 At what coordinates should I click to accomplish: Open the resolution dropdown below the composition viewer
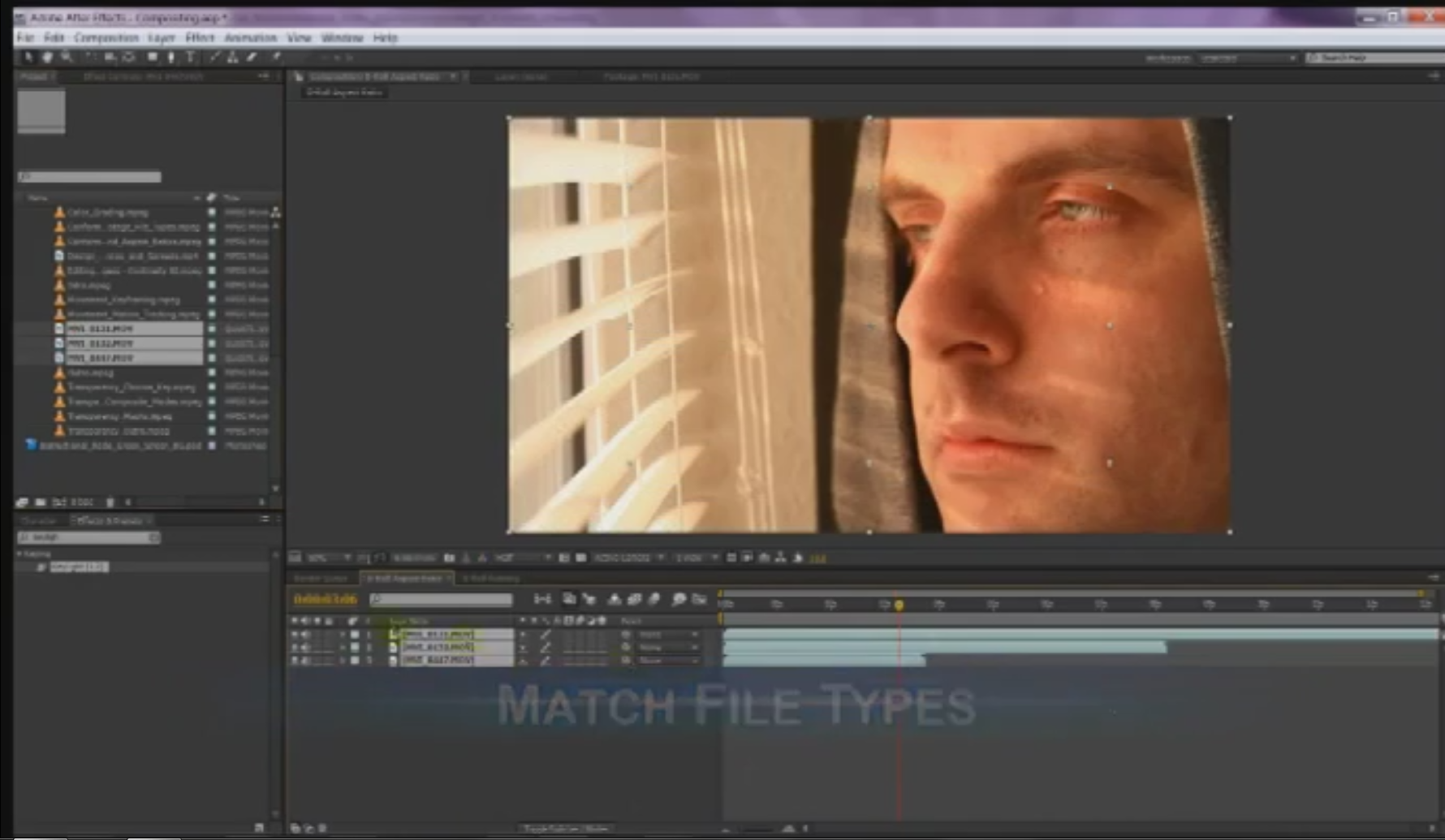(x=524, y=558)
